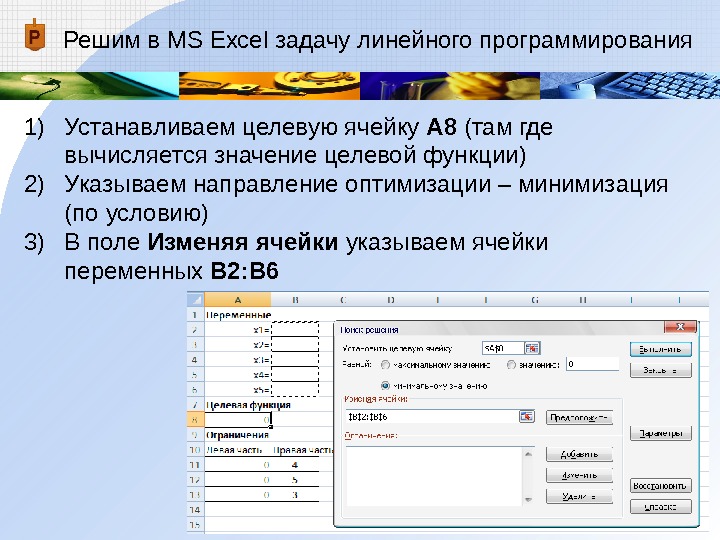Click the constraints list scroll down arrow
The image size is (720, 540).
(528, 499)
